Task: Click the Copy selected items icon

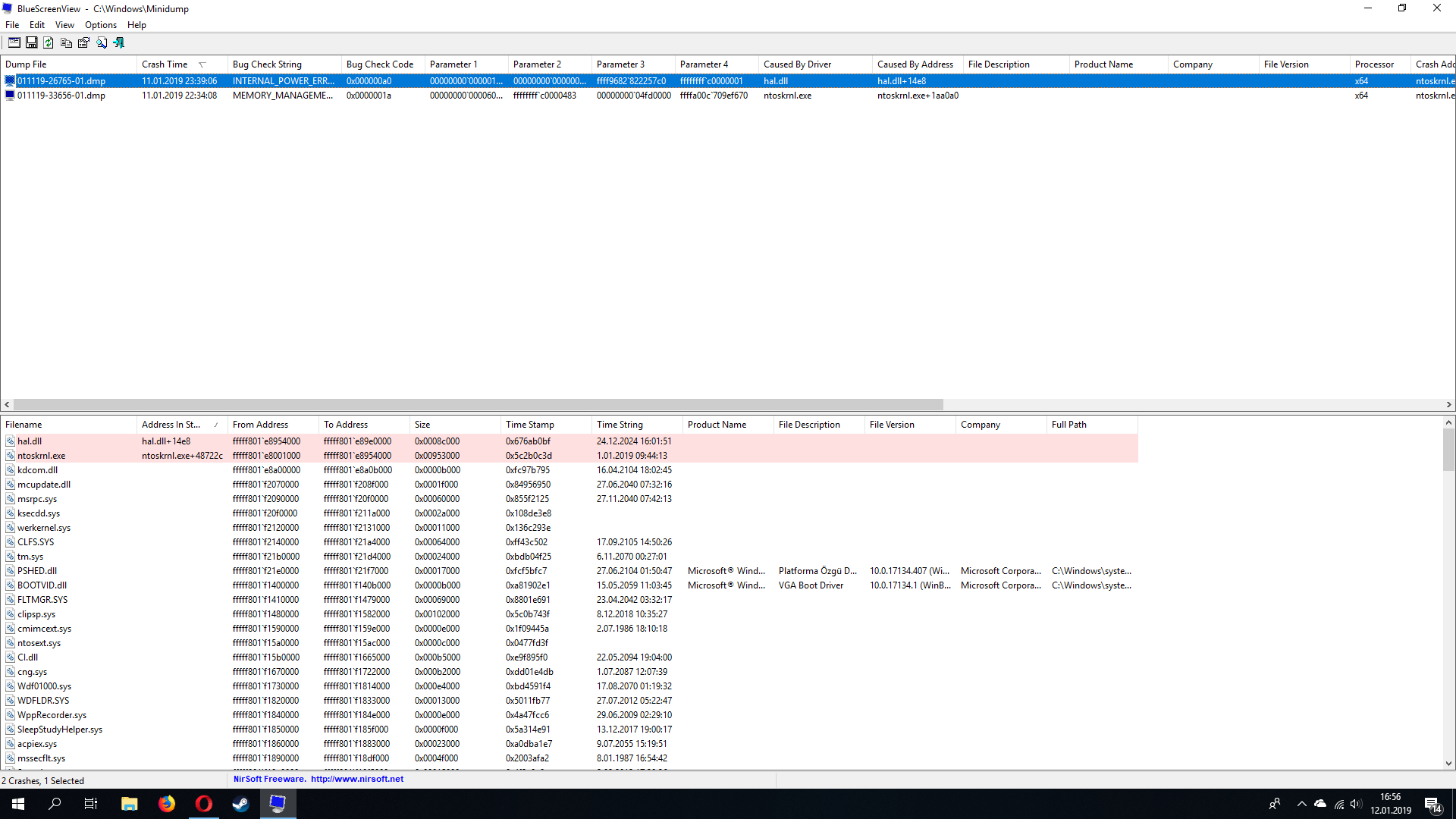Action: coord(66,43)
